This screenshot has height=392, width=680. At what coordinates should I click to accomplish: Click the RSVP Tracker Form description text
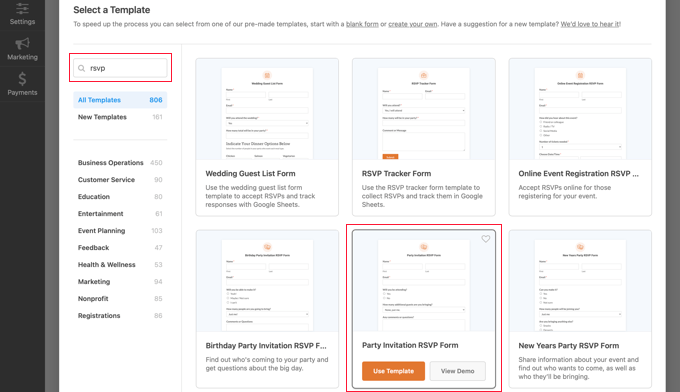[422, 196]
